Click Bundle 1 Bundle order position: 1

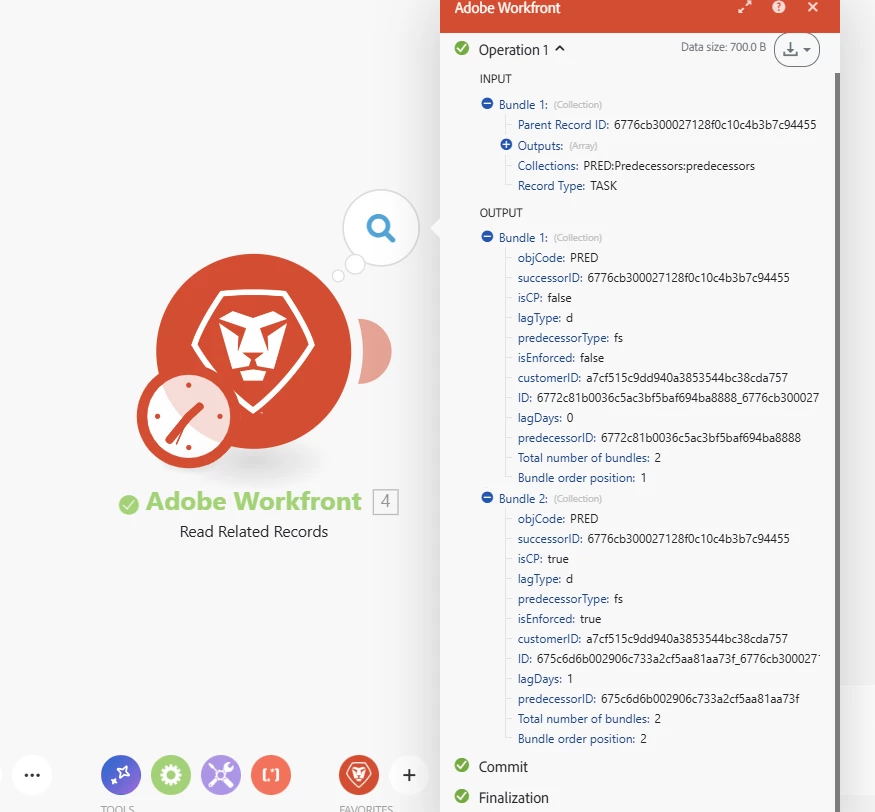pos(581,478)
